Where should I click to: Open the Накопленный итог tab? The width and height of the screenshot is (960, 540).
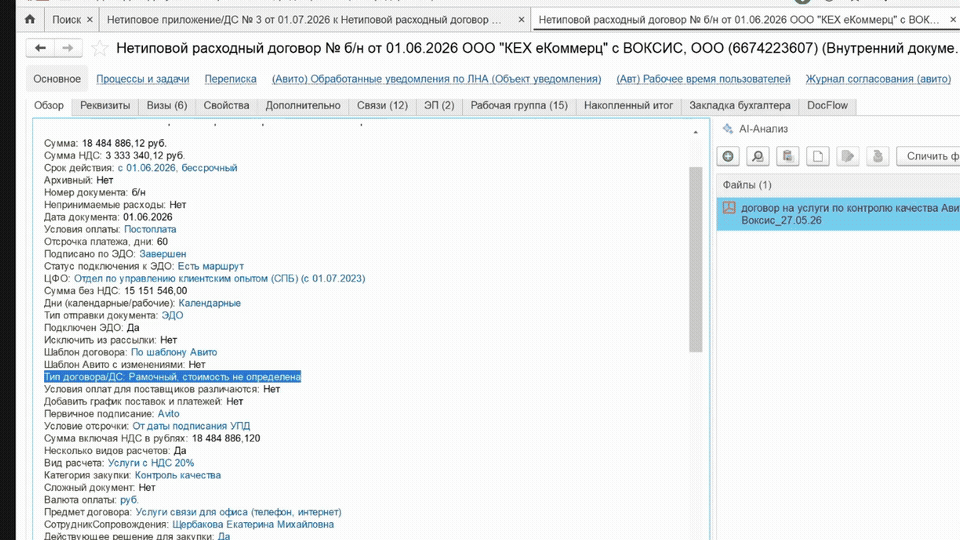[x=628, y=105]
